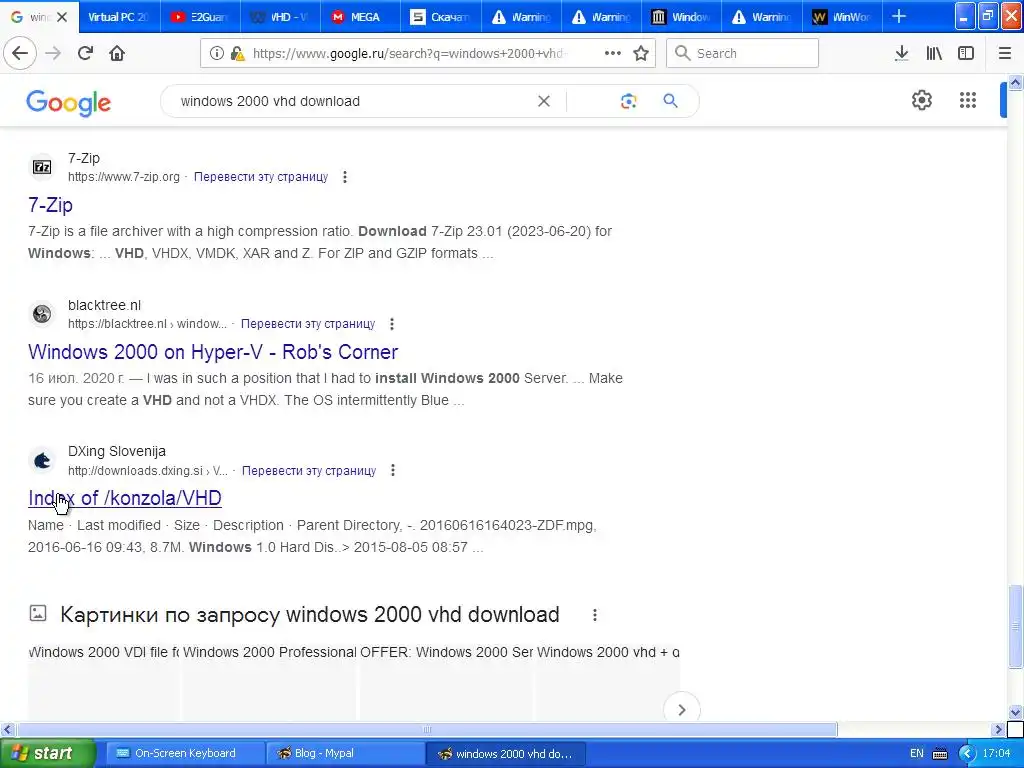Click the forward navigation arrow
Screen dimensions: 1024x768
click(x=53, y=54)
